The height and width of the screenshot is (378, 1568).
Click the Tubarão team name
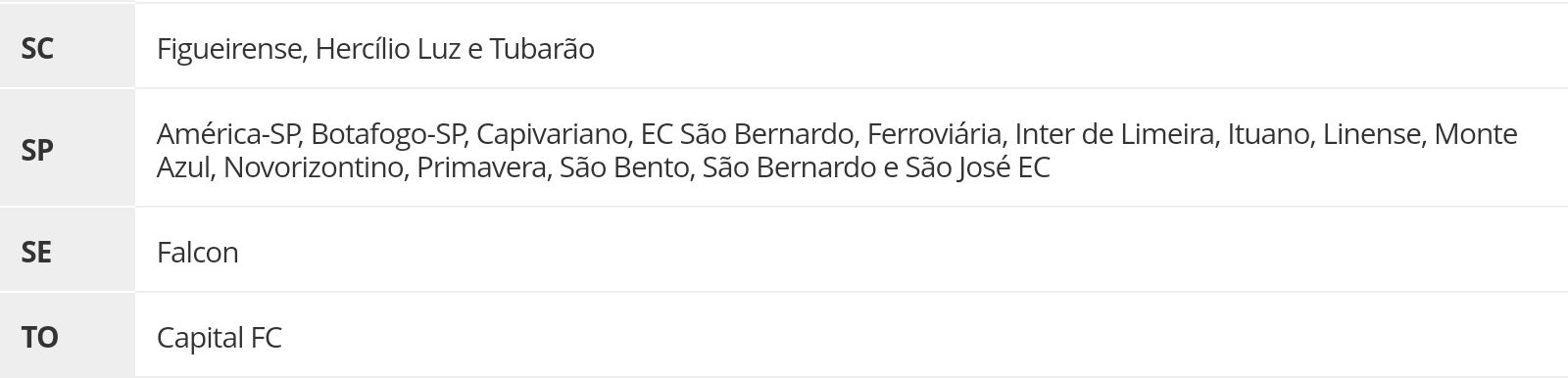pyautogui.click(x=542, y=49)
